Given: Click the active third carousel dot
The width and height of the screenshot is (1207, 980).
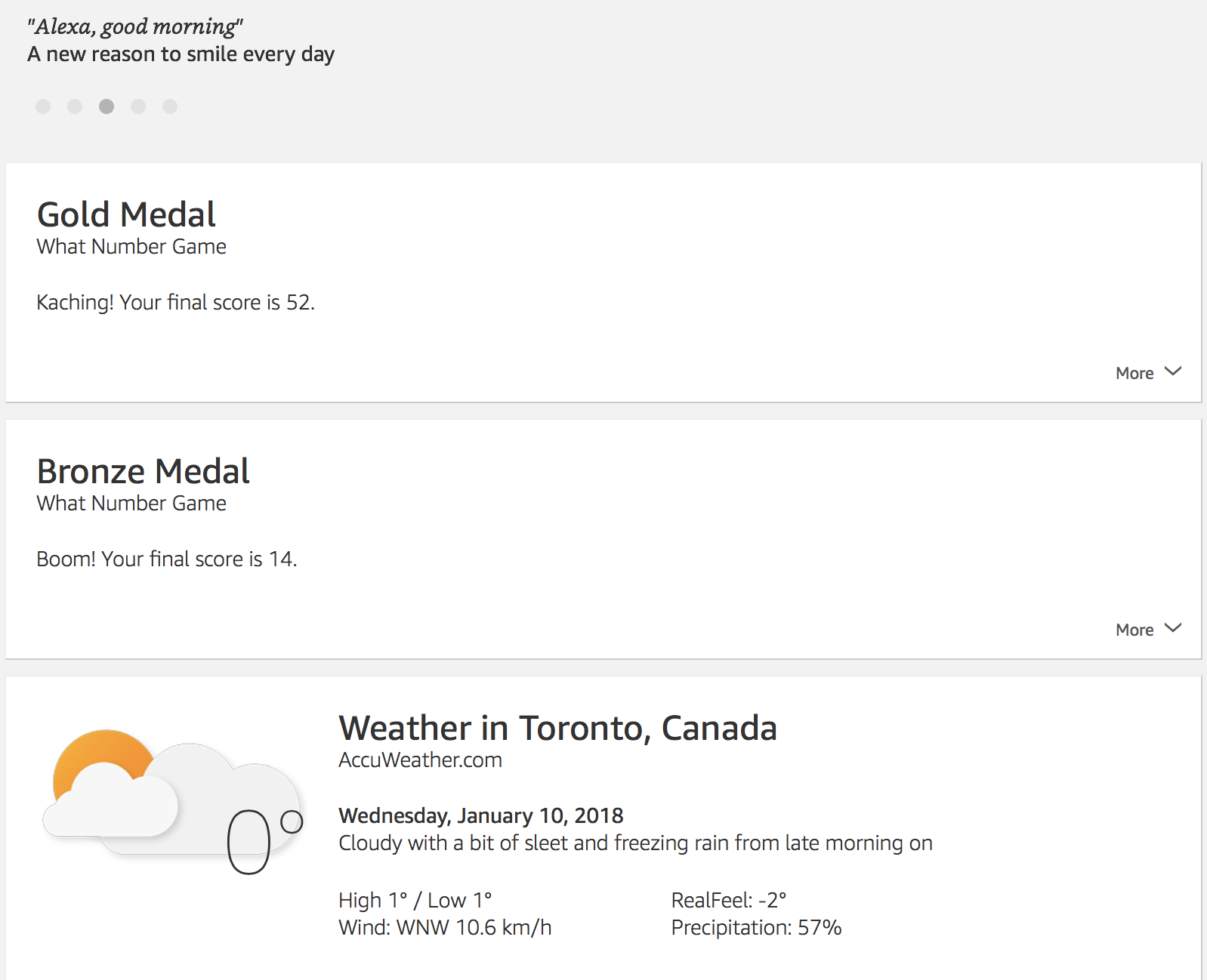Looking at the screenshot, I should pyautogui.click(x=106, y=106).
